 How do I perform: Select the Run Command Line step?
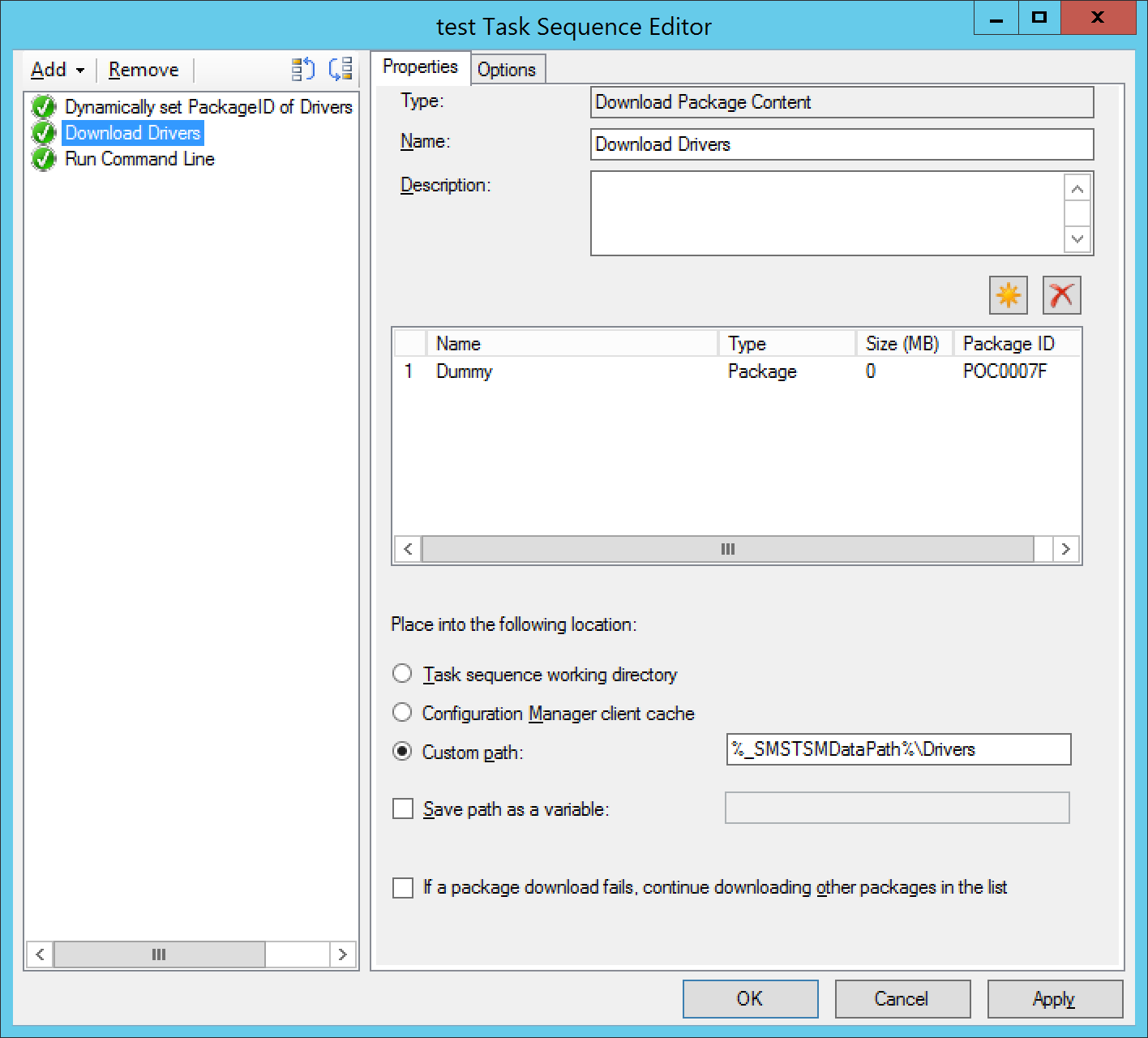click(x=139, y=159)
